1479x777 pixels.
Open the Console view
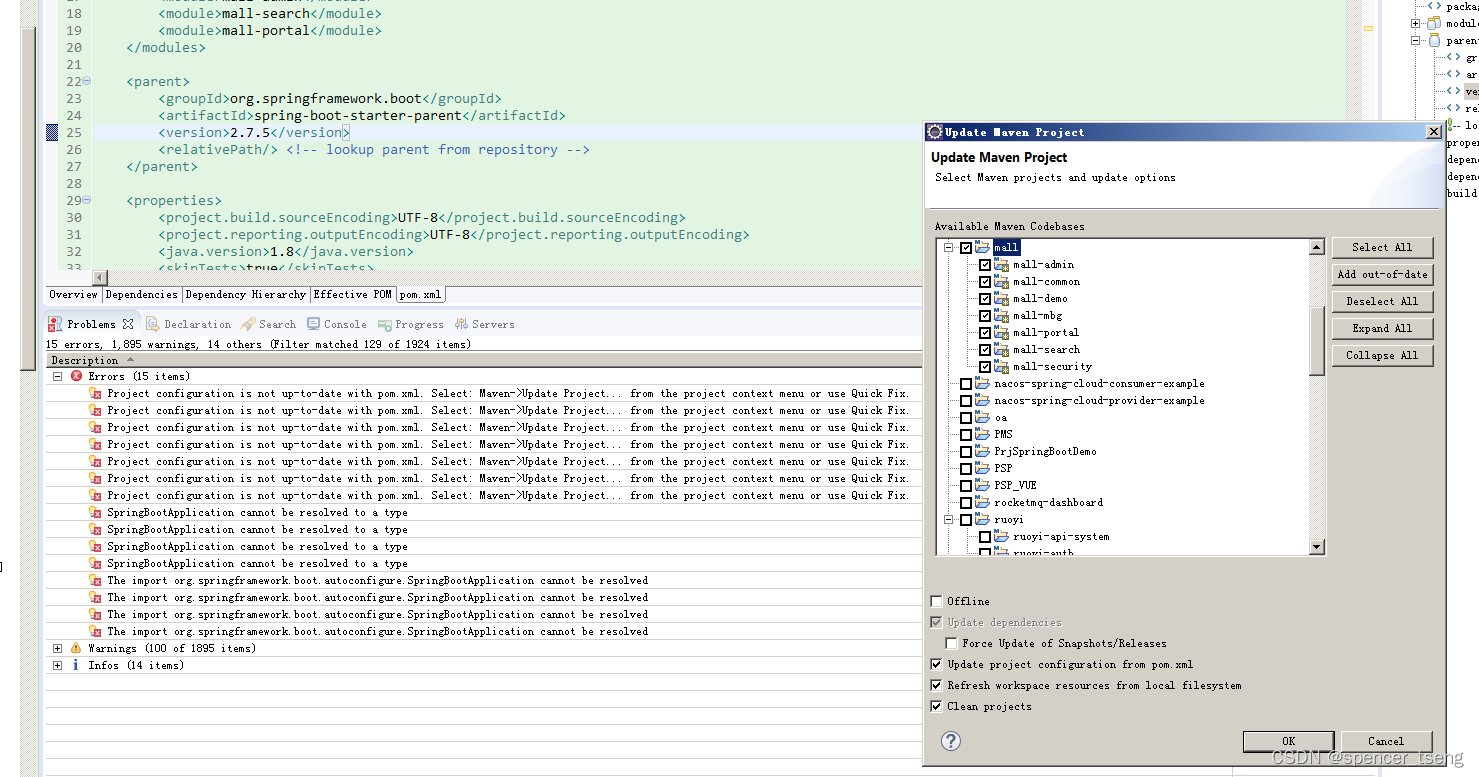[x=343, y=323]
